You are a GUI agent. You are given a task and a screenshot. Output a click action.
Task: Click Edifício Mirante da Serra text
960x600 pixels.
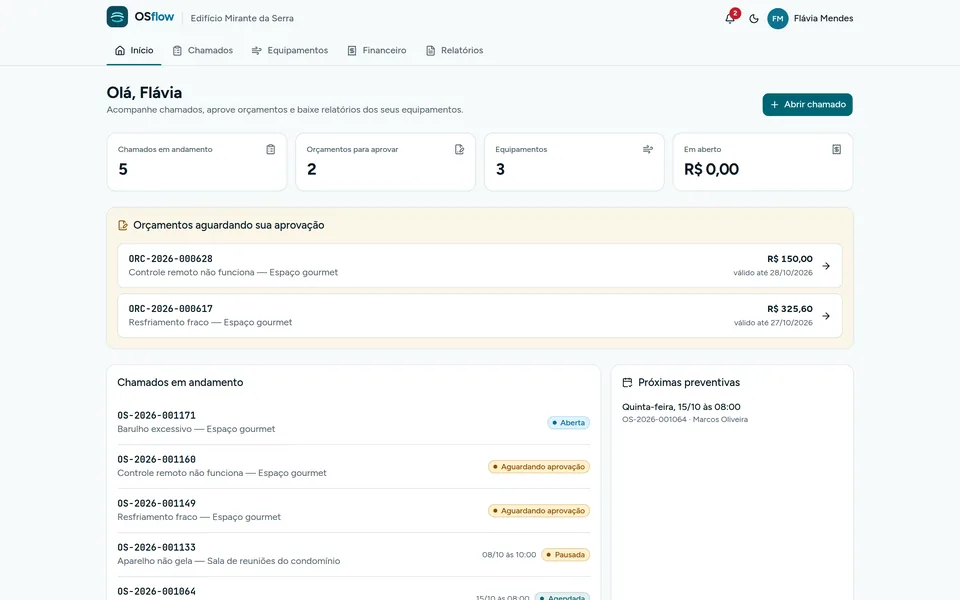click(x=242, y=18)
